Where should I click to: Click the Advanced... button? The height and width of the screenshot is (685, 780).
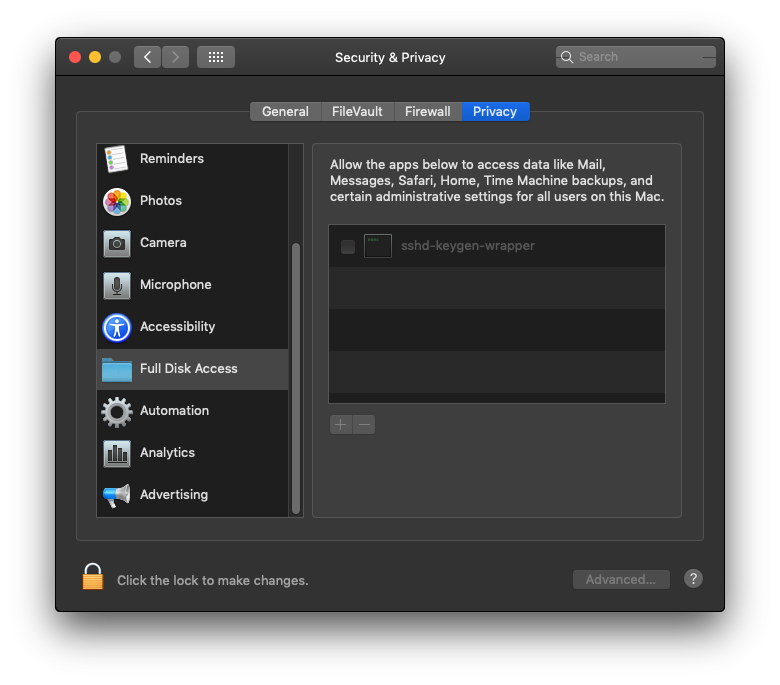pyautogui.click(x=621, y=579)
